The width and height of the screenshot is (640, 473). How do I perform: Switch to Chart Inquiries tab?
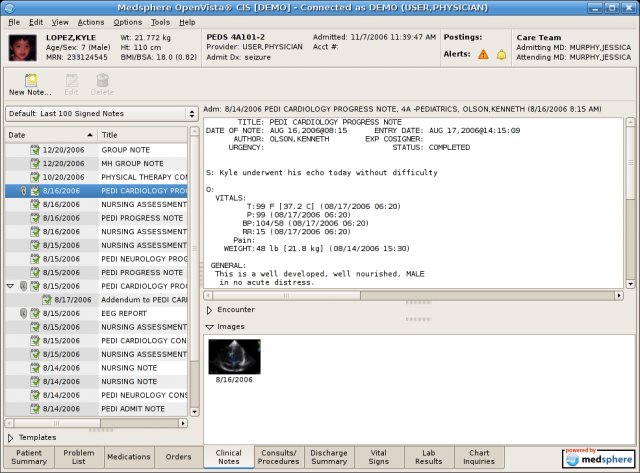[x=479, y=457]
